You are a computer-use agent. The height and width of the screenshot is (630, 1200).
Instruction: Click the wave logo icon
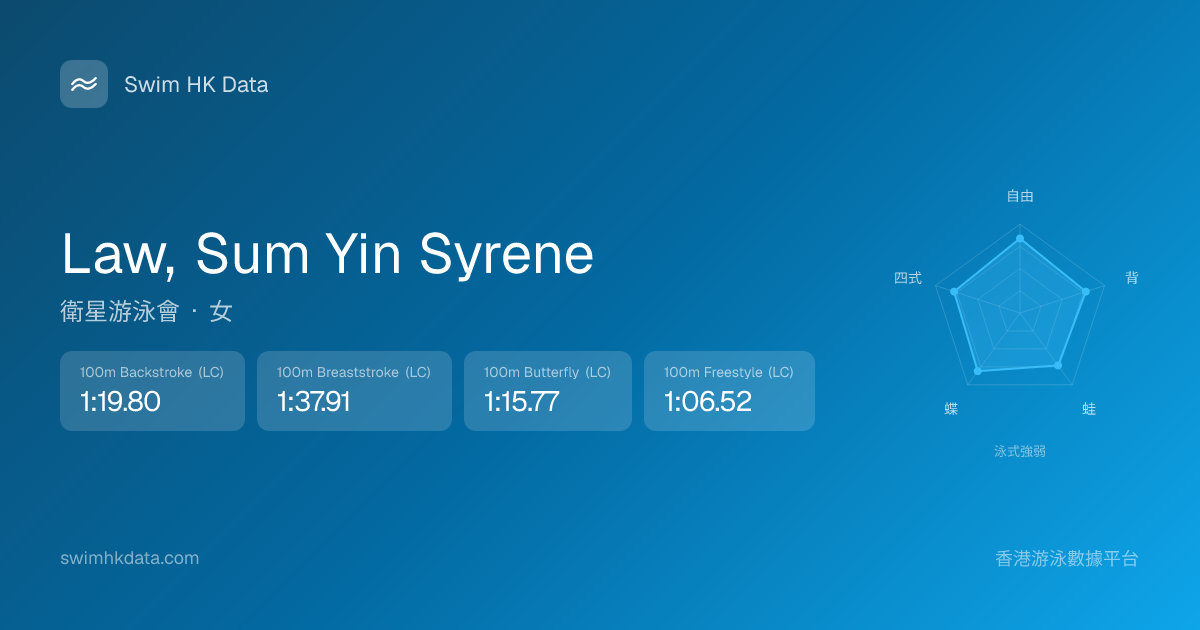pyautogui.click(x=84, y=84)
